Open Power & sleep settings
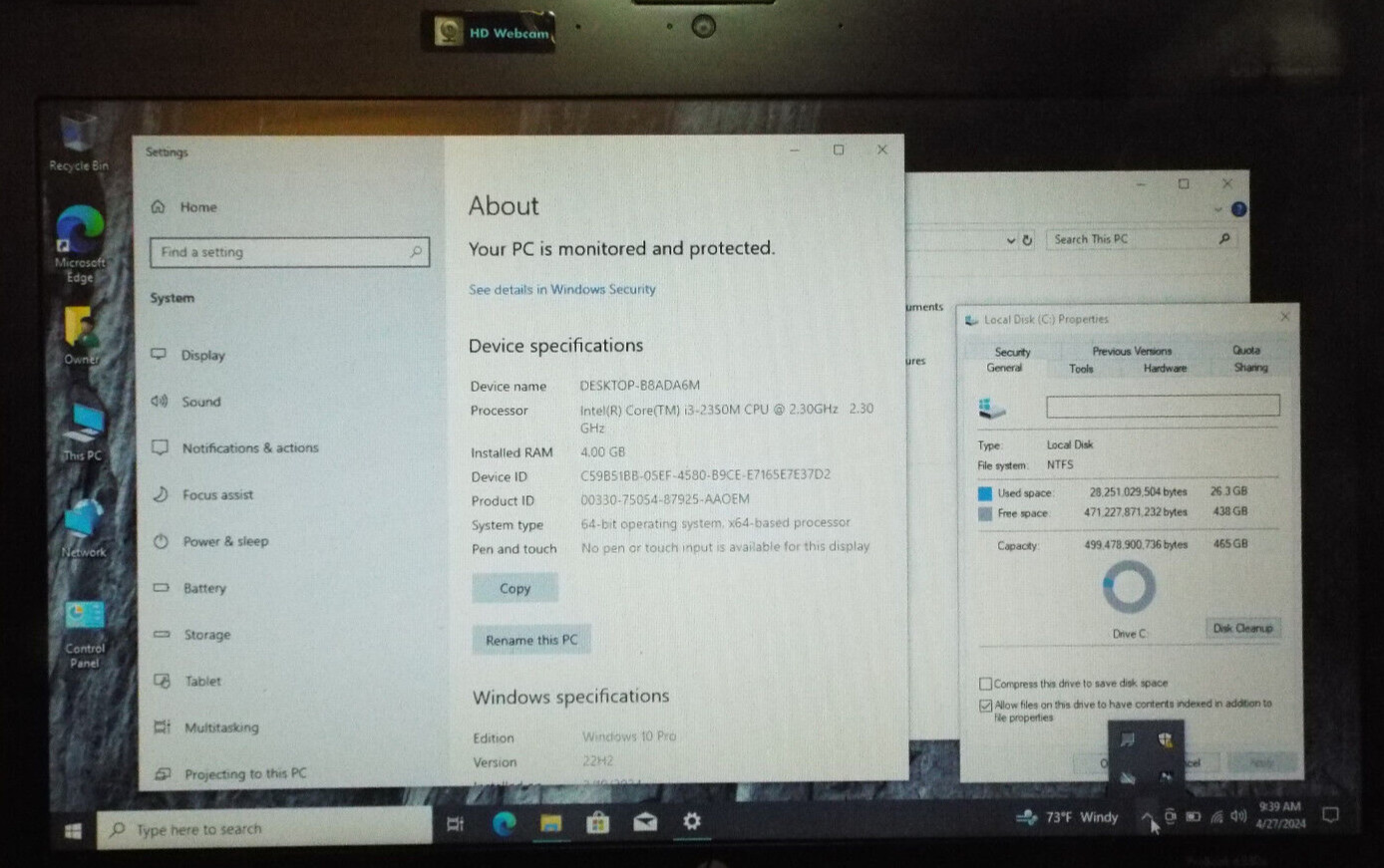 pyautogui.click(x=211, y=541)
